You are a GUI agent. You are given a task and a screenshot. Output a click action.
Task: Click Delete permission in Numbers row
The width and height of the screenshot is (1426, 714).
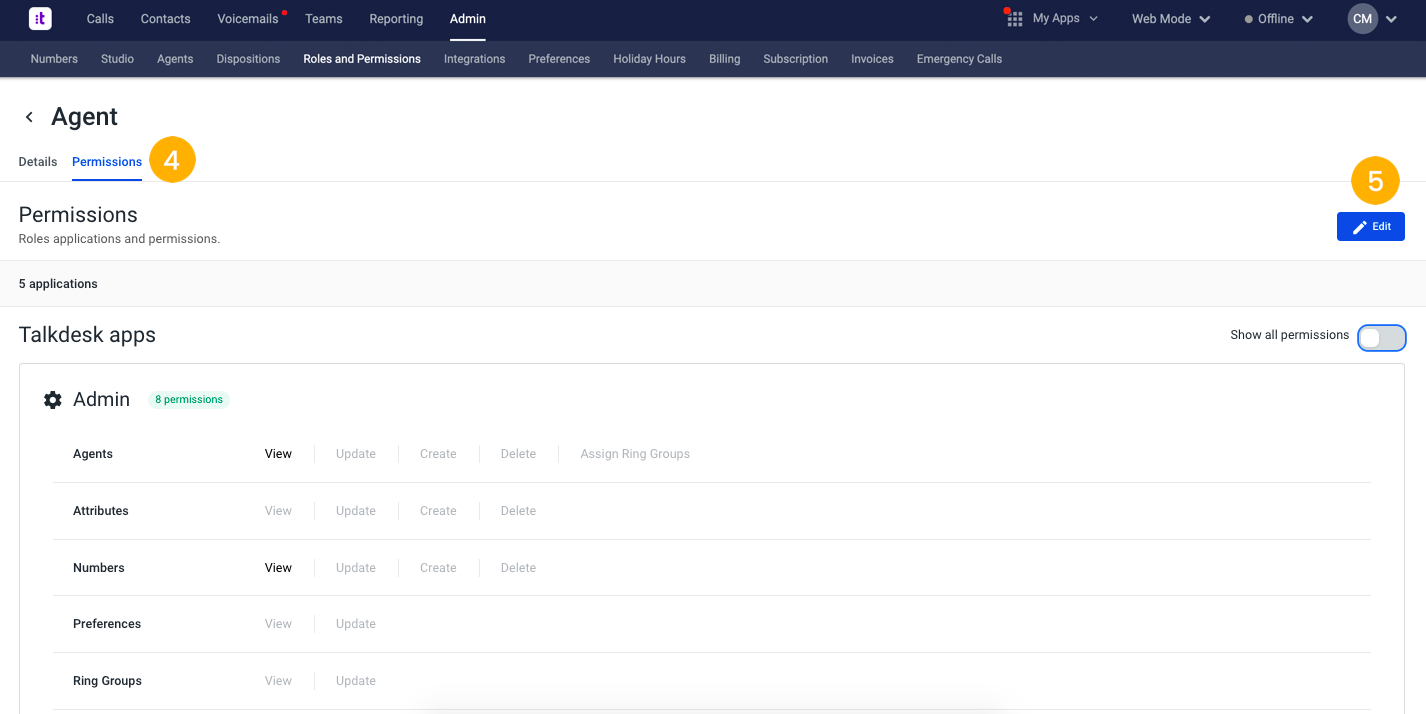(x=518, y=568)
